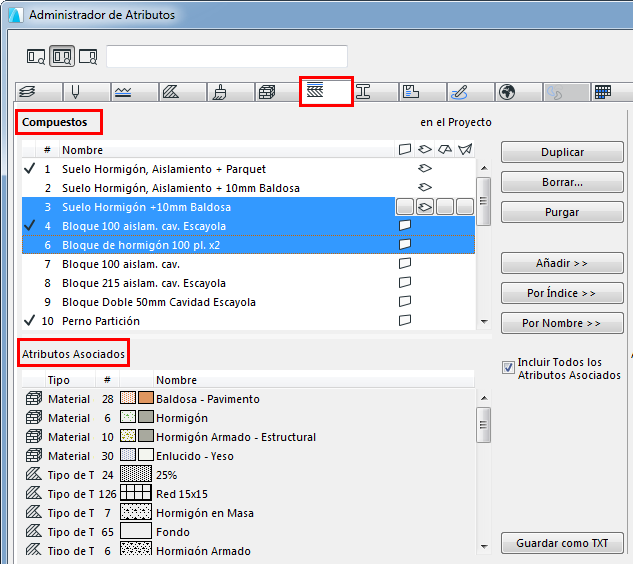Sort associated attributes by Tipo header
633x564 pixels.
(x=70, y=380)
